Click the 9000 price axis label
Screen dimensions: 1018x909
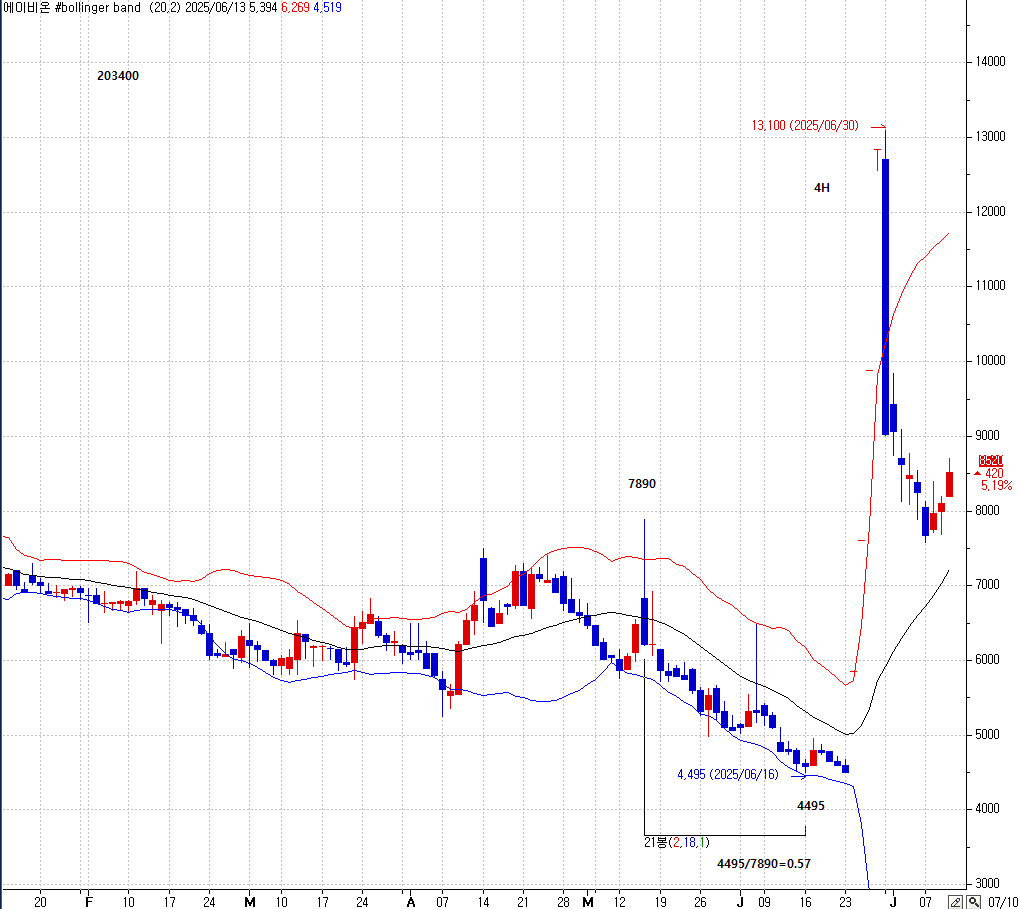(x=987, y=436)
